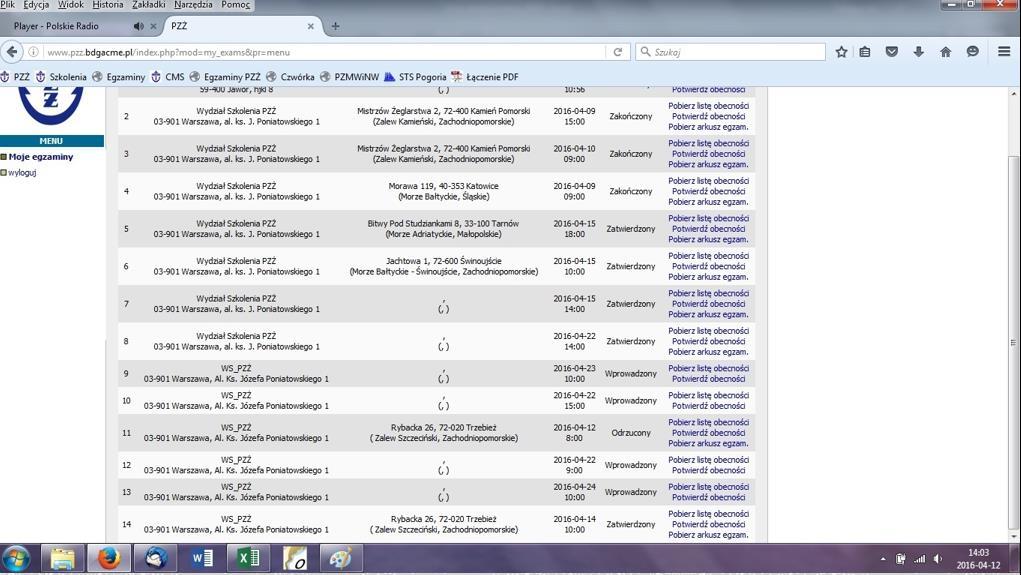Click the chat smiley icon in toolbar
Viewport: 1021px width, 575px height.
972,51
